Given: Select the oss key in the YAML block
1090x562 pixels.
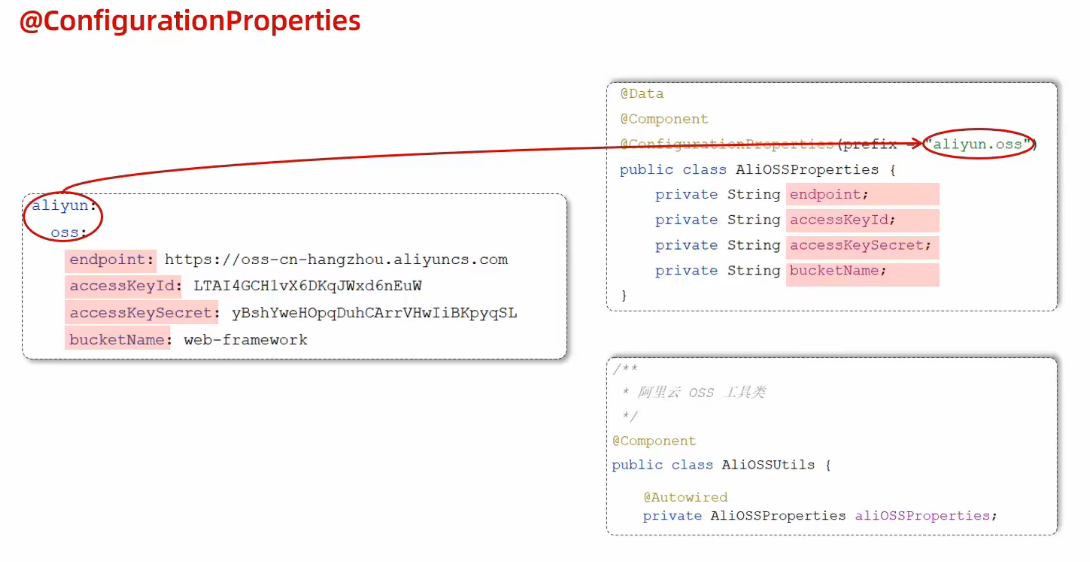Looking at the screenshot, I should 68,233.
